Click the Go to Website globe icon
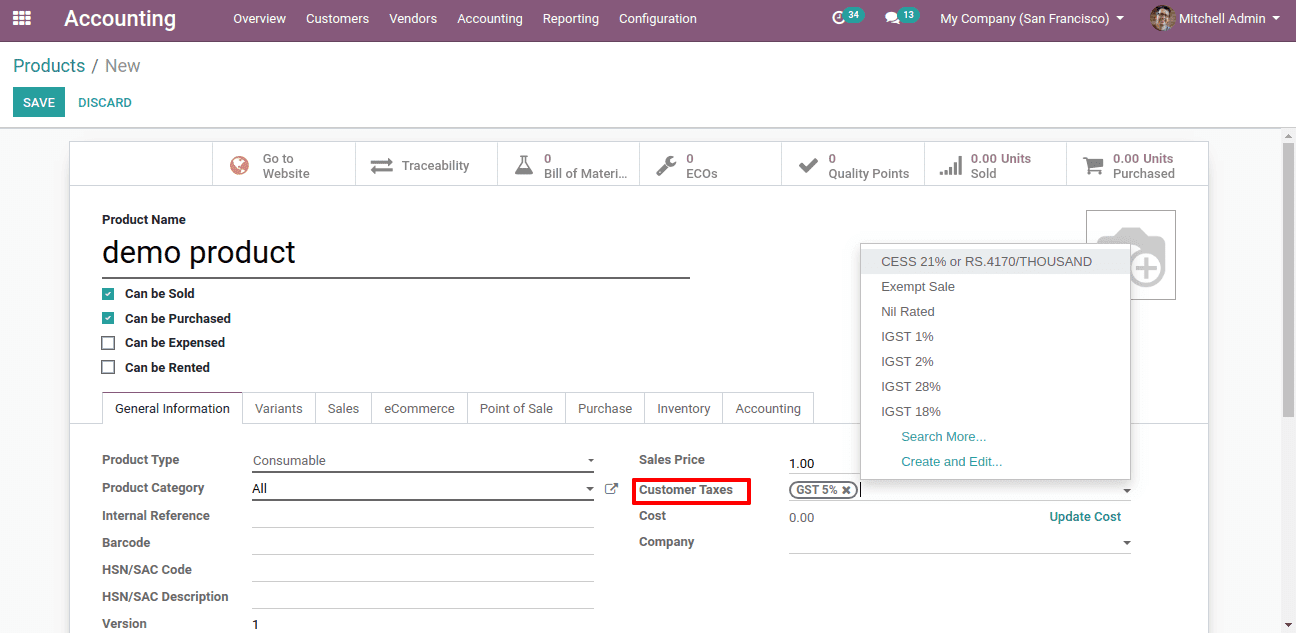 [239, 166]
